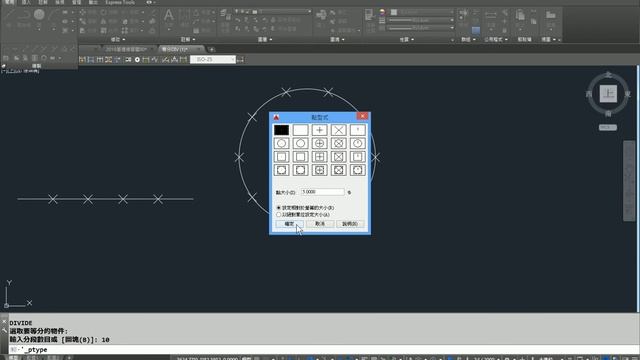Click the Match Properties ribbon icon
Image resolution: width=640 pixels, height=360 pixels.
point(369,15)
